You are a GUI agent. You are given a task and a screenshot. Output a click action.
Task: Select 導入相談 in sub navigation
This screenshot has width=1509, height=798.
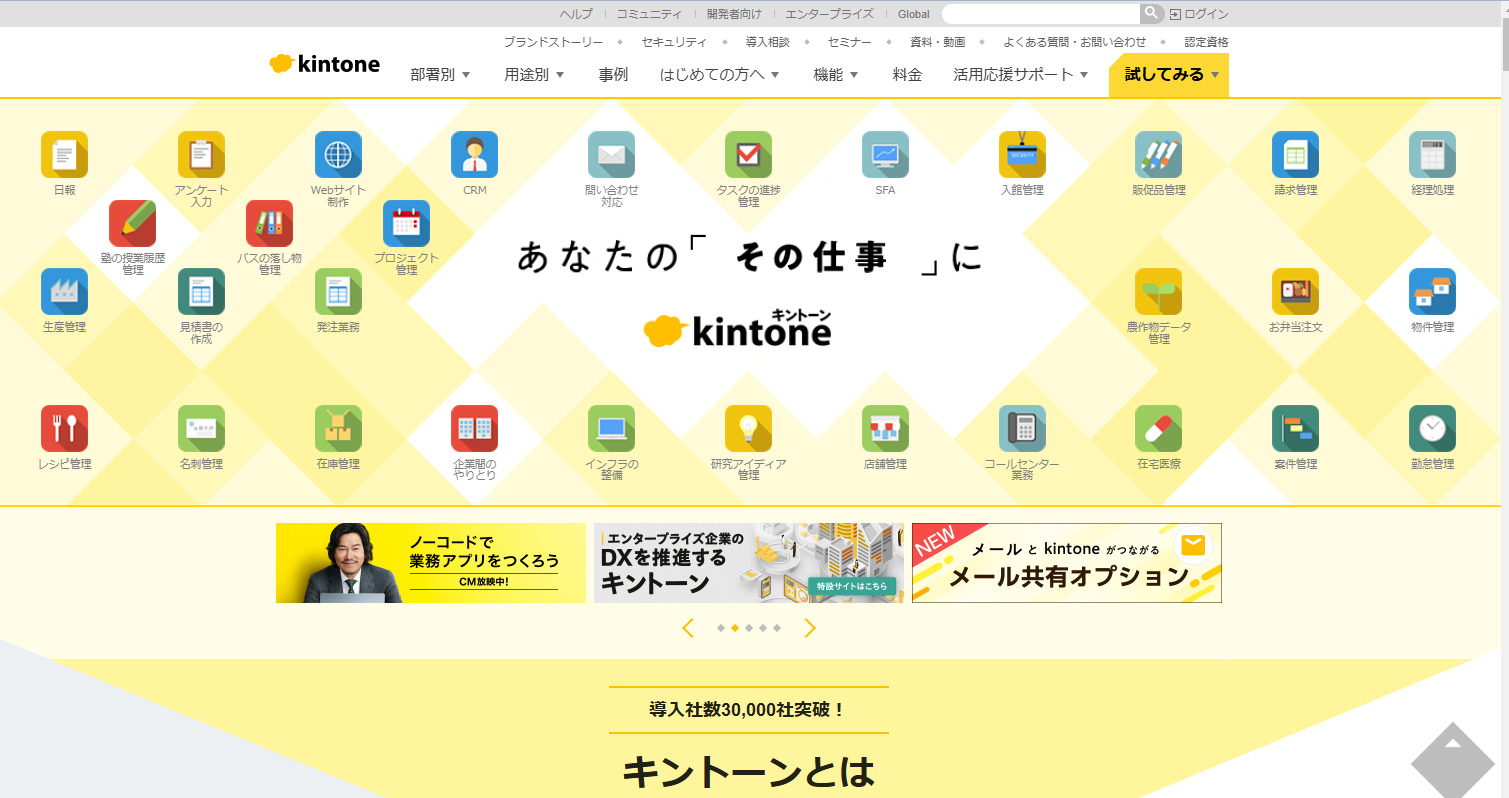pyautogui.click(x=767, y=42)
